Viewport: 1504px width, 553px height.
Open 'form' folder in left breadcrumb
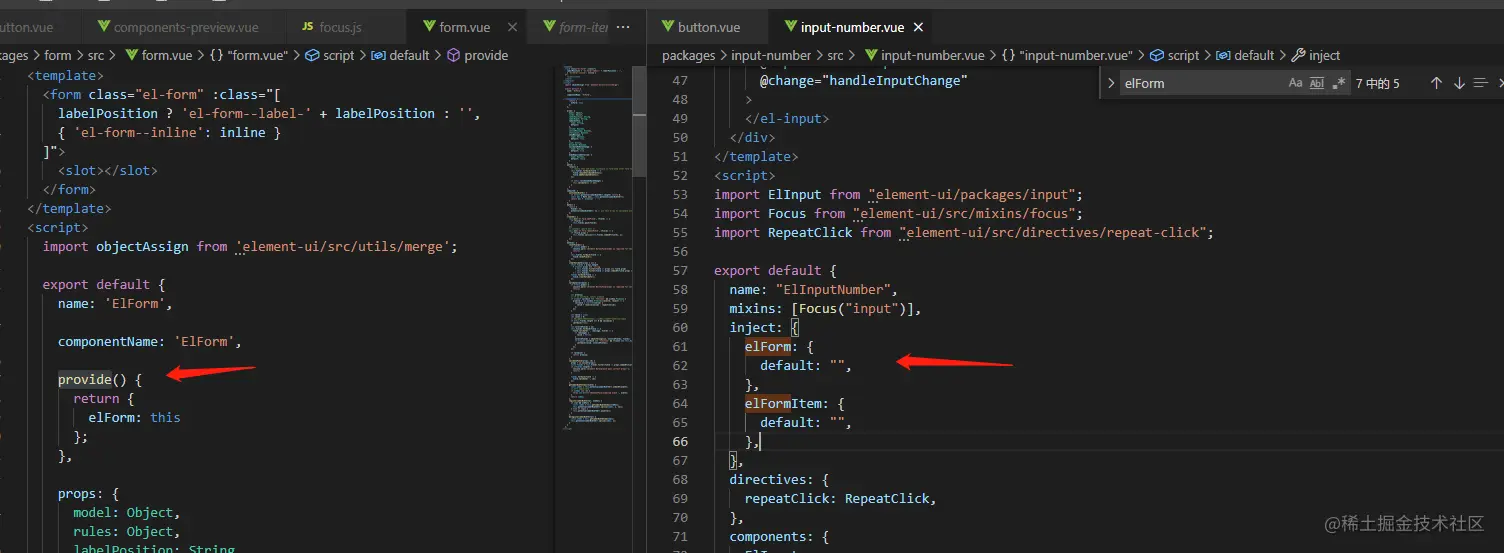pyautogui.click(x=57, y=55)
